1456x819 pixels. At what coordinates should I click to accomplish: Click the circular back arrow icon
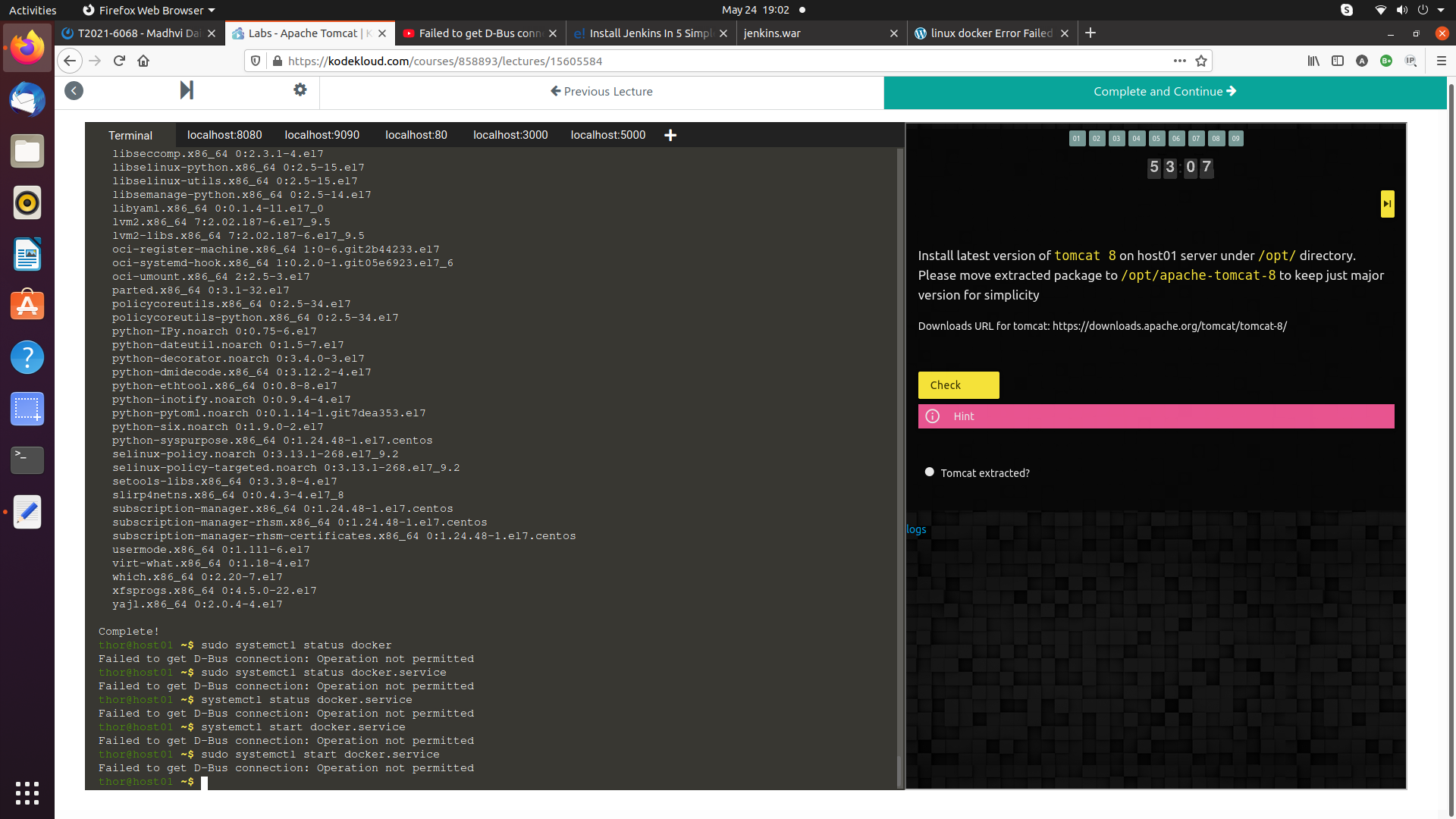click(x=74, y=91)
